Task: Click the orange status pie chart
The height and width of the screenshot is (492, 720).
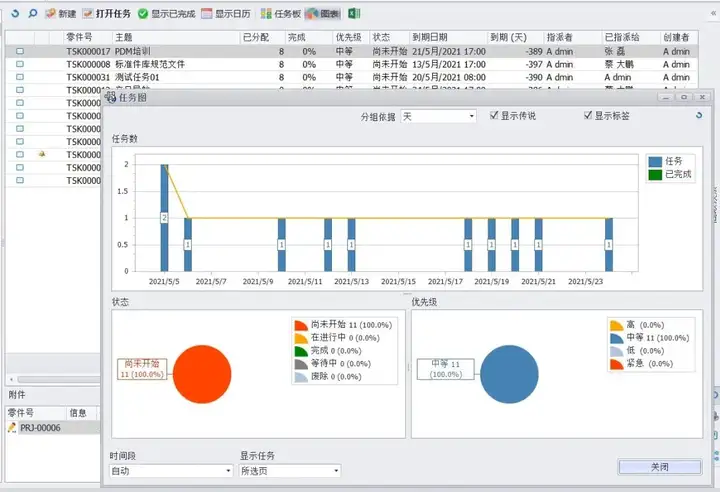Action: pyautogui.click(x=202, y=374)
